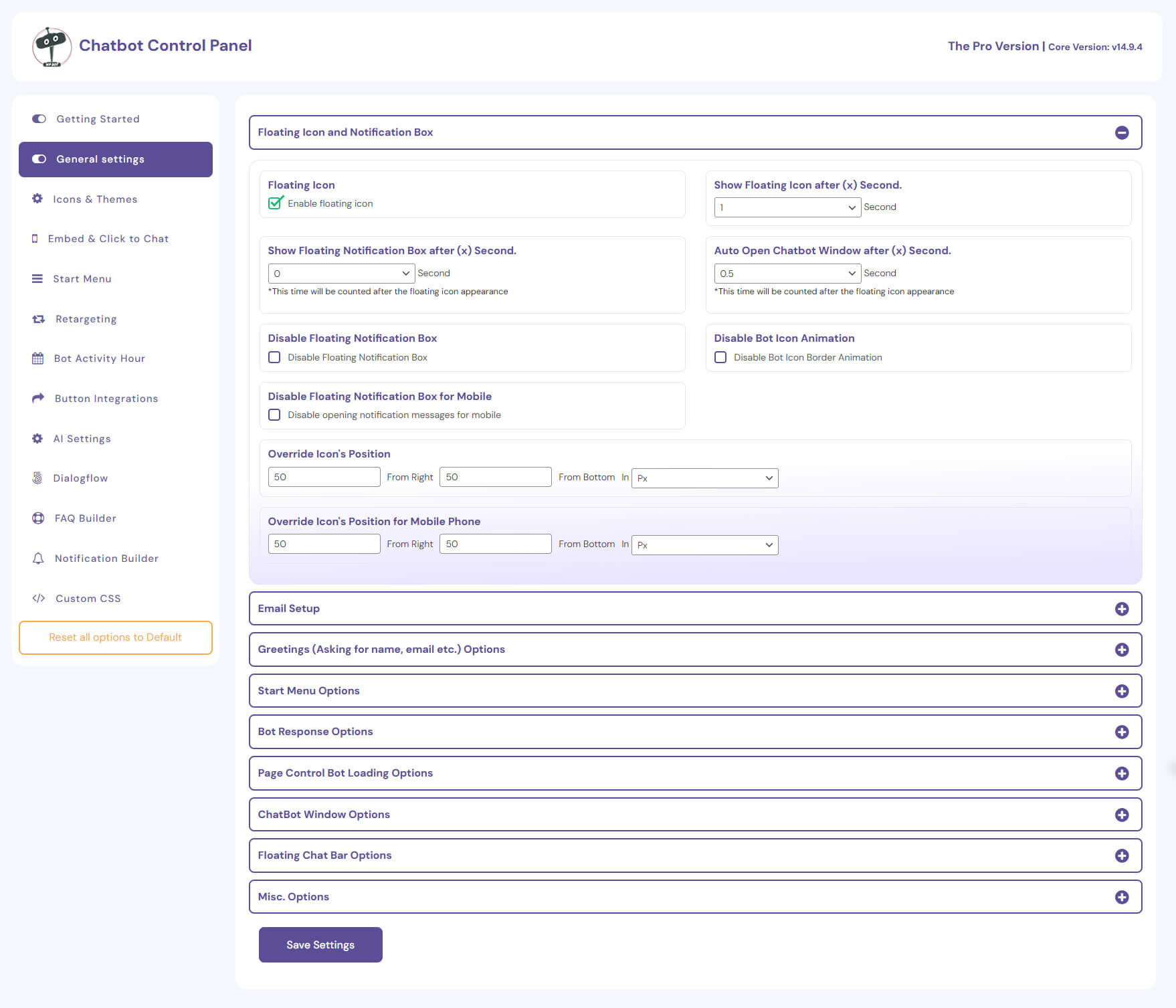Click the Core Version: v14.9.4 text
This screenshot has width=1176, height=1008.
(1095, 47)
